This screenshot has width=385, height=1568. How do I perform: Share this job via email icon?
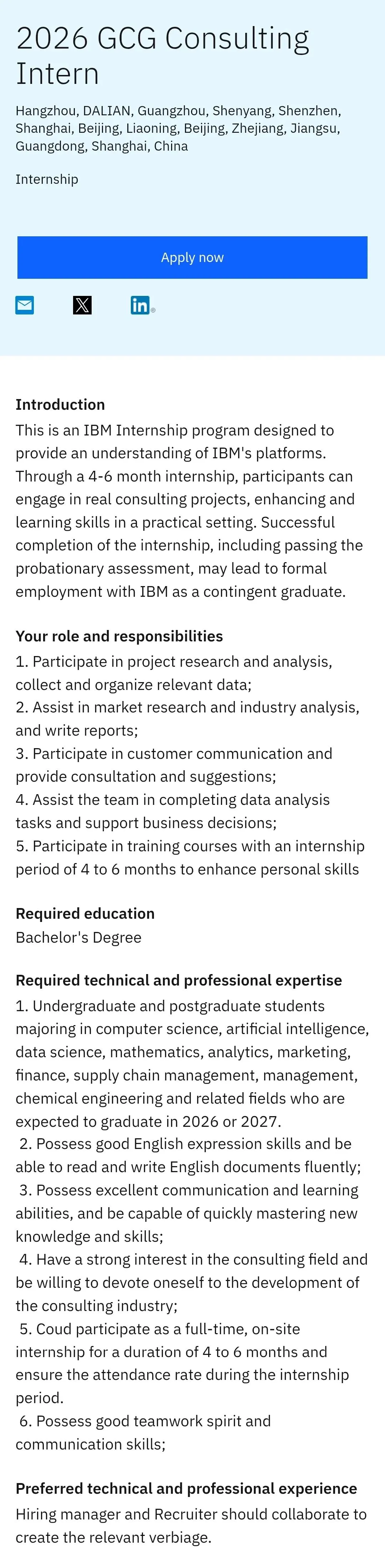24,305
